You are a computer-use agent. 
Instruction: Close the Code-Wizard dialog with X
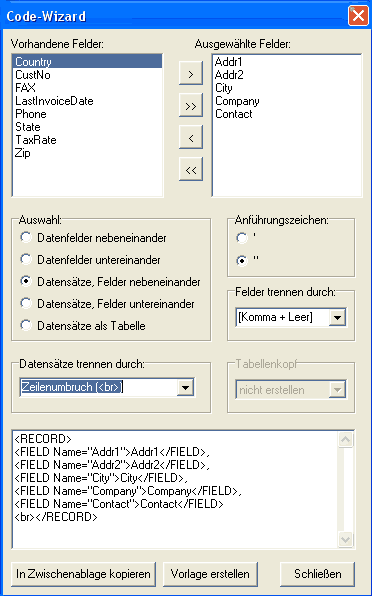point(358,16)
